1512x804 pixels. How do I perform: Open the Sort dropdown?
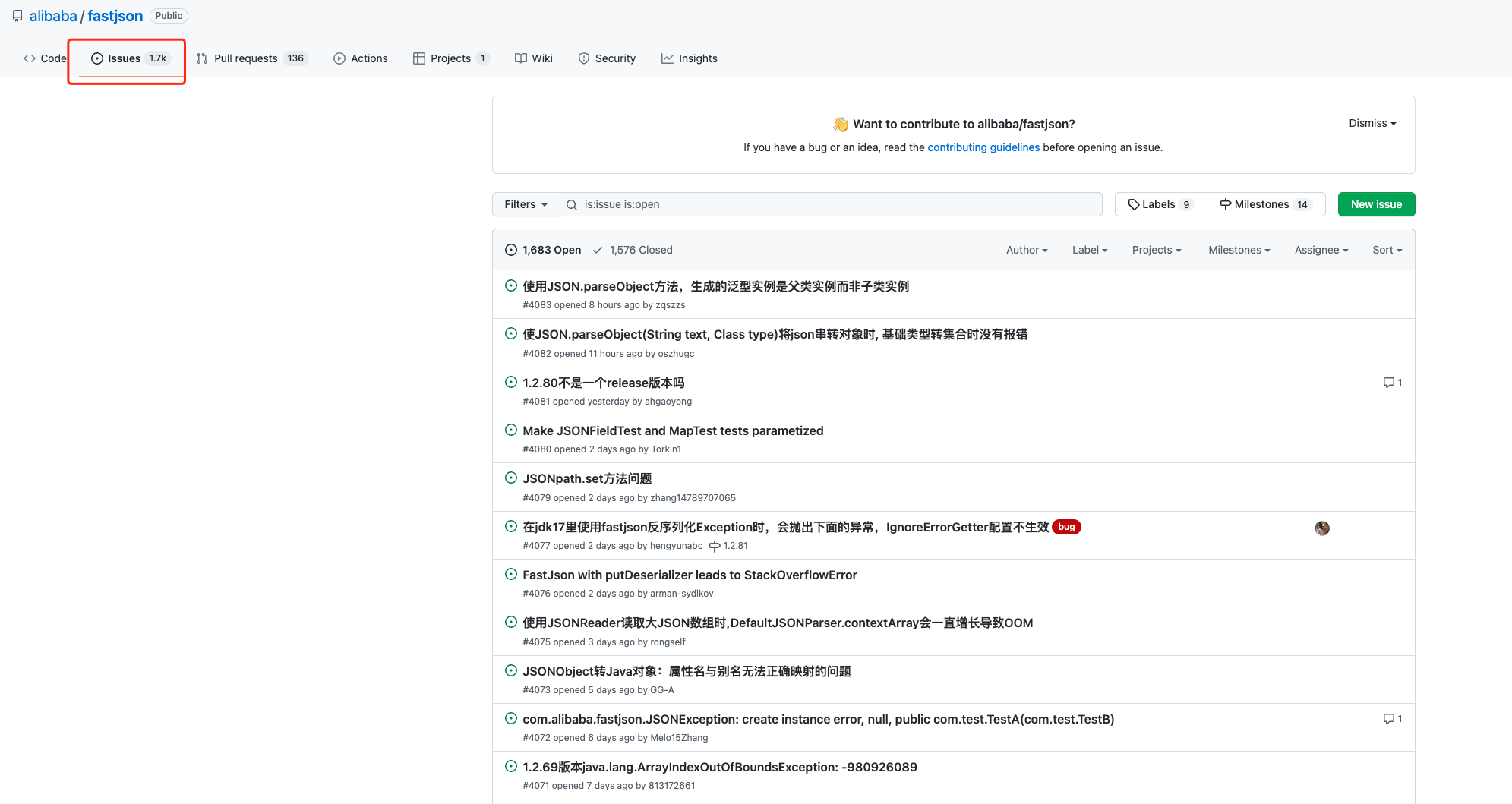1387,249
